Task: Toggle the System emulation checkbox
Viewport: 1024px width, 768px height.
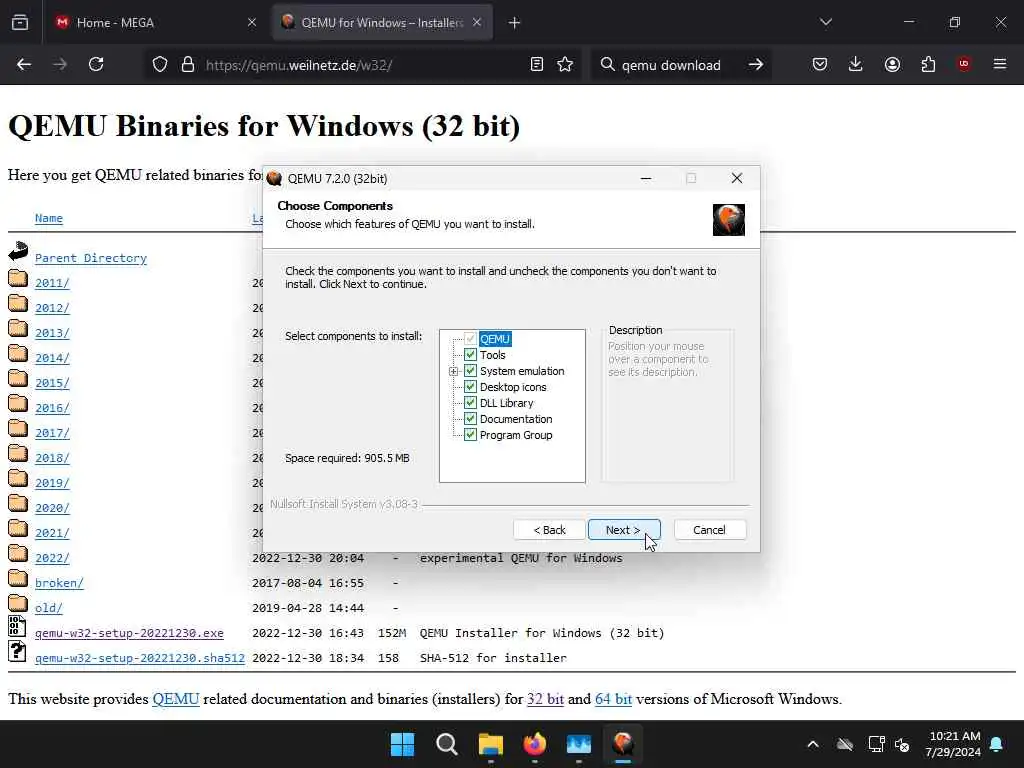Action: point(470,371)
